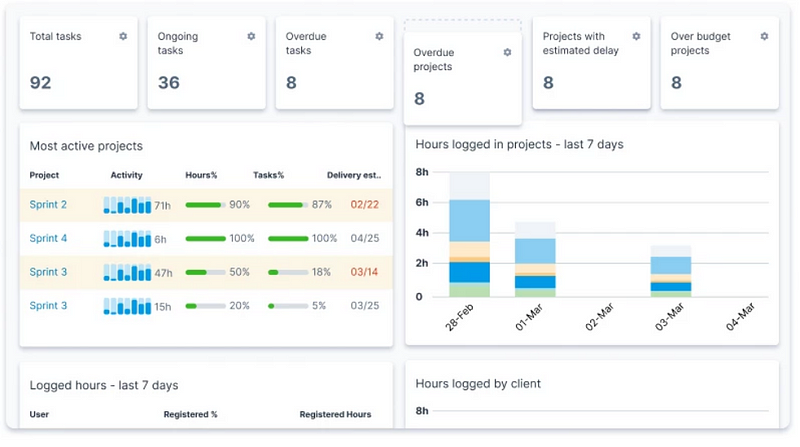Screen dimensions: 800x447
Task: Click the 03/25 delivery estimate date
Action: [364, 306]
